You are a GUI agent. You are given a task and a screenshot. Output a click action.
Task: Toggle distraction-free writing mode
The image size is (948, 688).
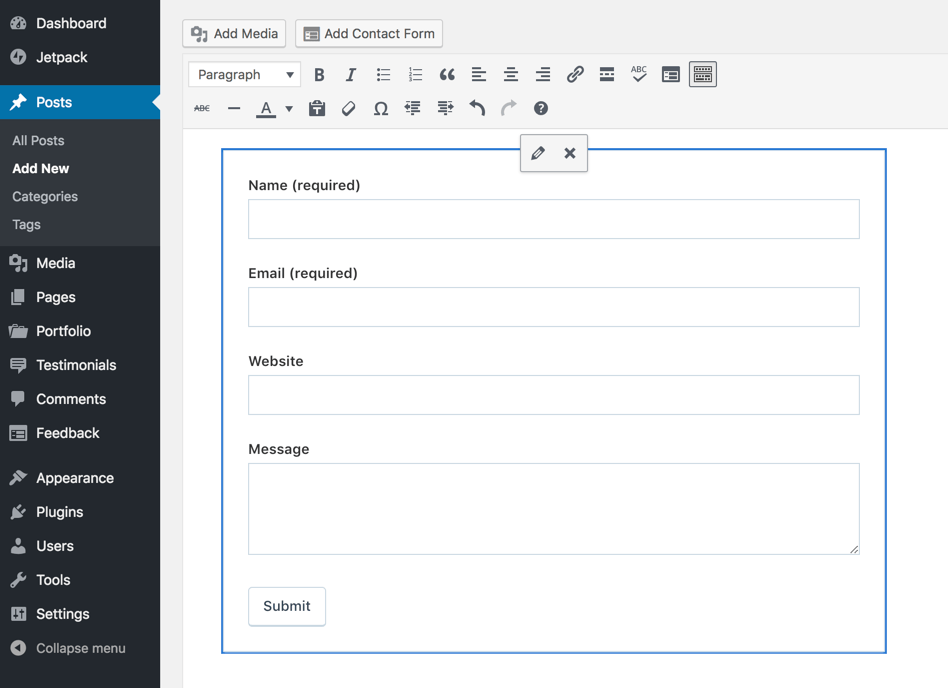coord(671,74)
